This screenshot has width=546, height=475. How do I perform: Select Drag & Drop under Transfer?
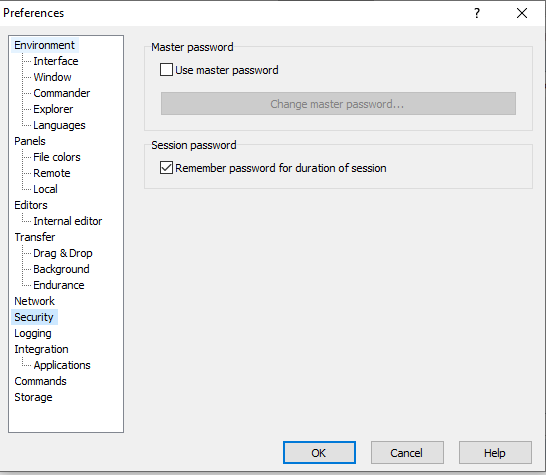click(x=63, y=253)
